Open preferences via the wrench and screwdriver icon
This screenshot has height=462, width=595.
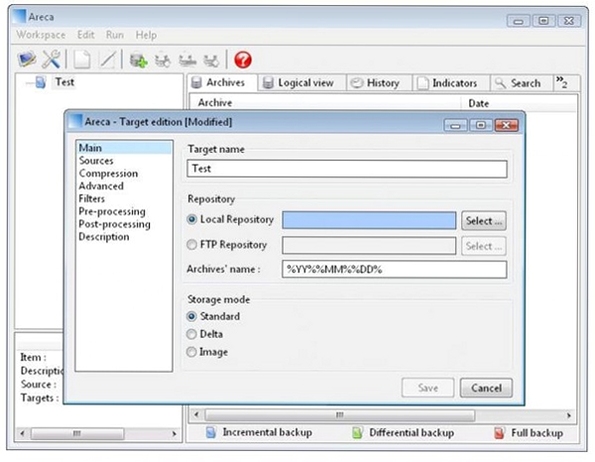click(51, 59)
